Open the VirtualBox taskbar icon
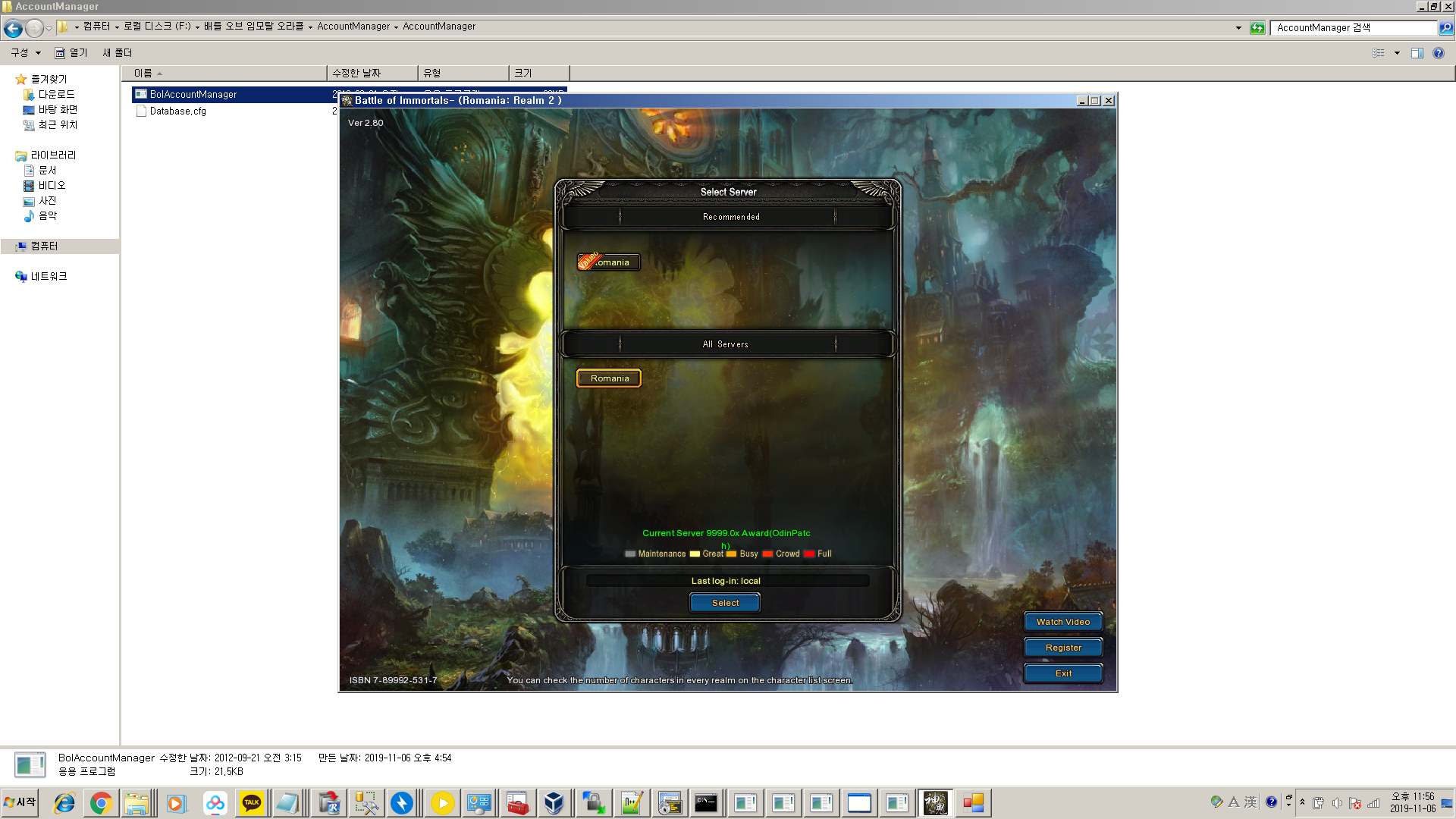This screenshot has height=819, width=1456. tap(554, 803)
